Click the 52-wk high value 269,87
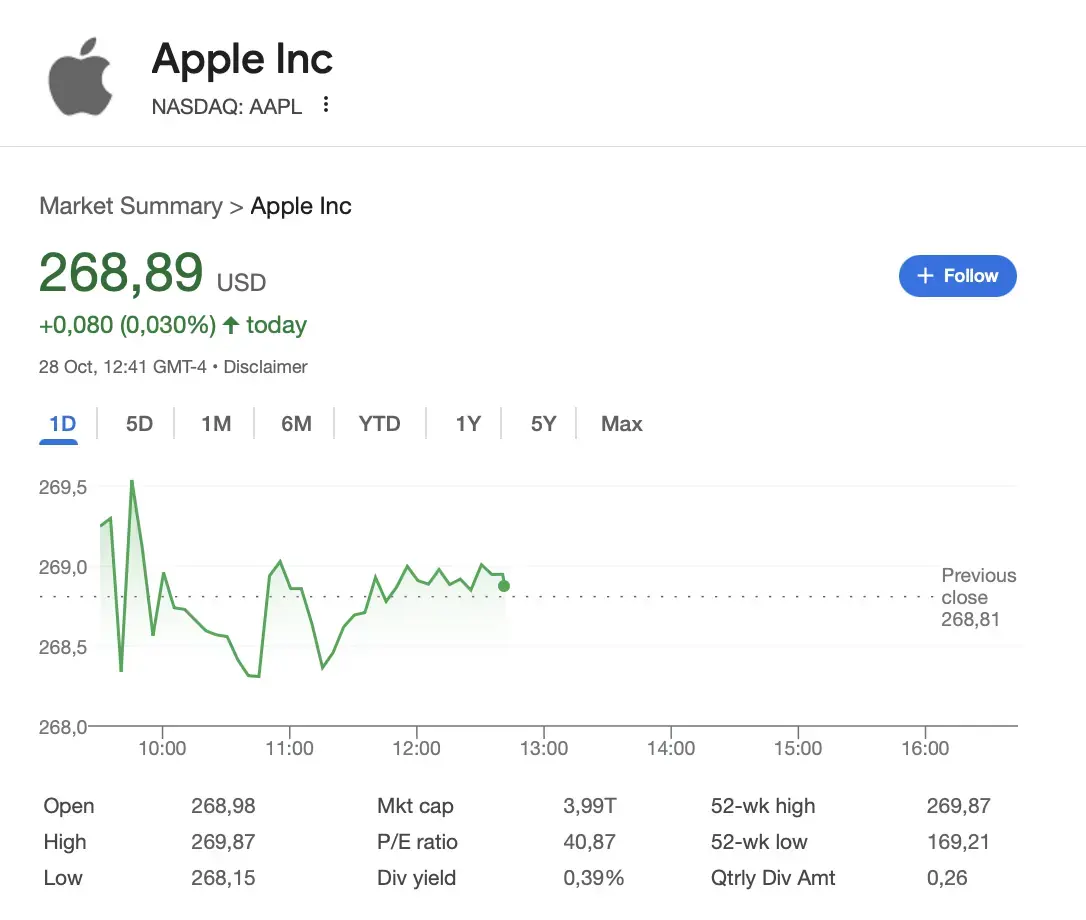The width and height of the screenshot is (1086, 920). (x=959, y=806)
